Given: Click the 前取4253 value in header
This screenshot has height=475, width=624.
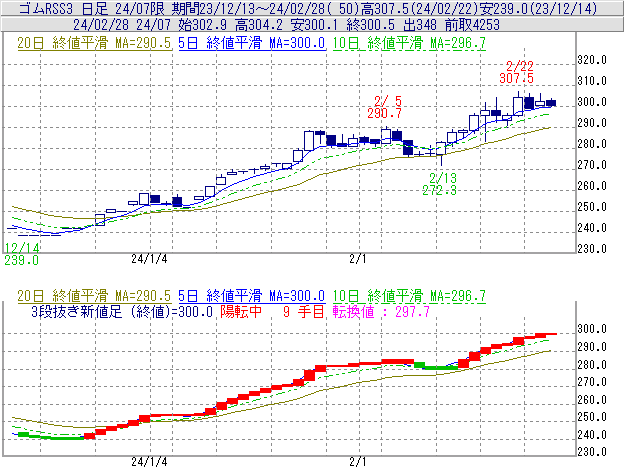Looking at the screenshot, I should click(472, 25).
